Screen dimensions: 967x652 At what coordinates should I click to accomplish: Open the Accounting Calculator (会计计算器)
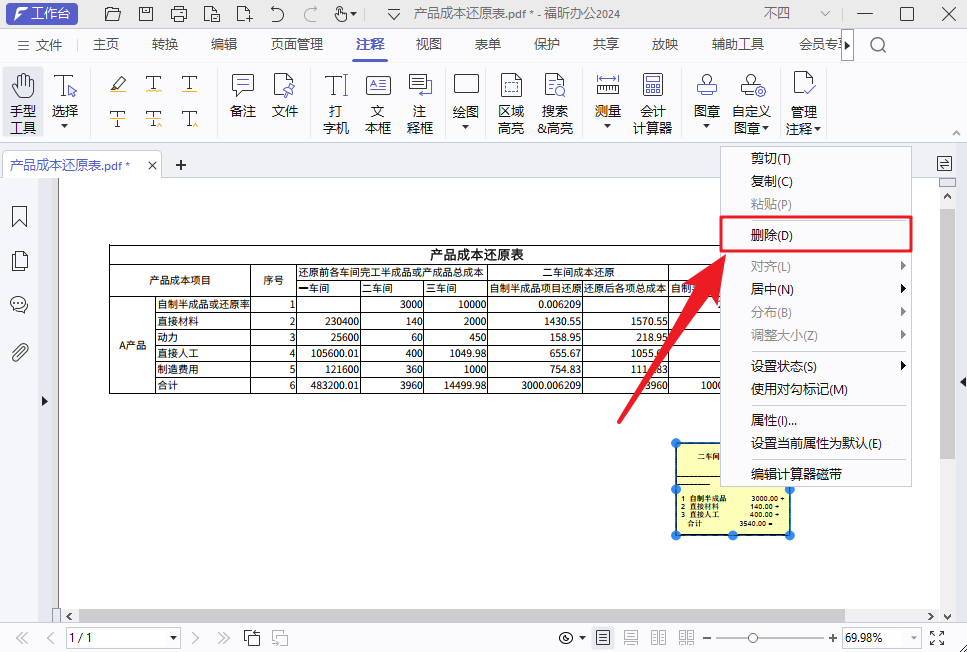click(x=652, y=98)
